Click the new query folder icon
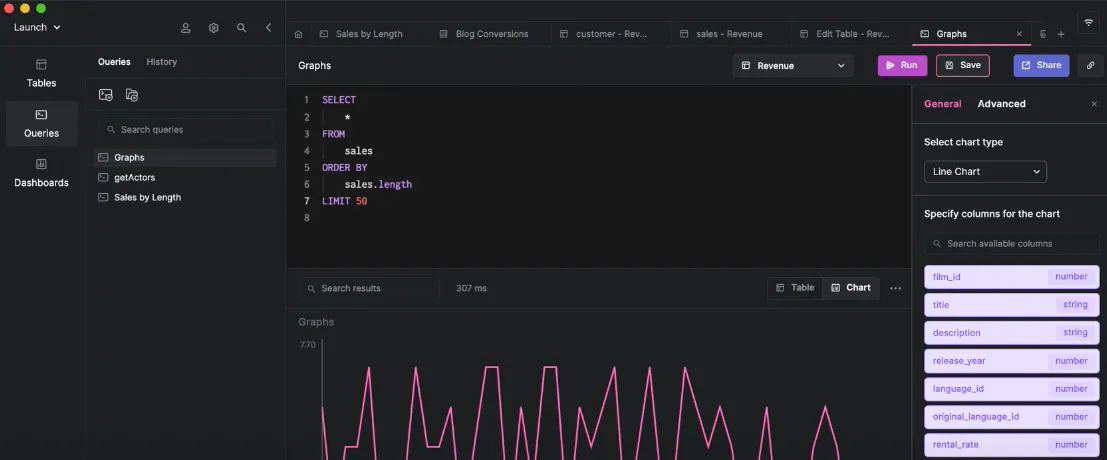The width and height of the screenshot is (1107, 460). point(132,95)
